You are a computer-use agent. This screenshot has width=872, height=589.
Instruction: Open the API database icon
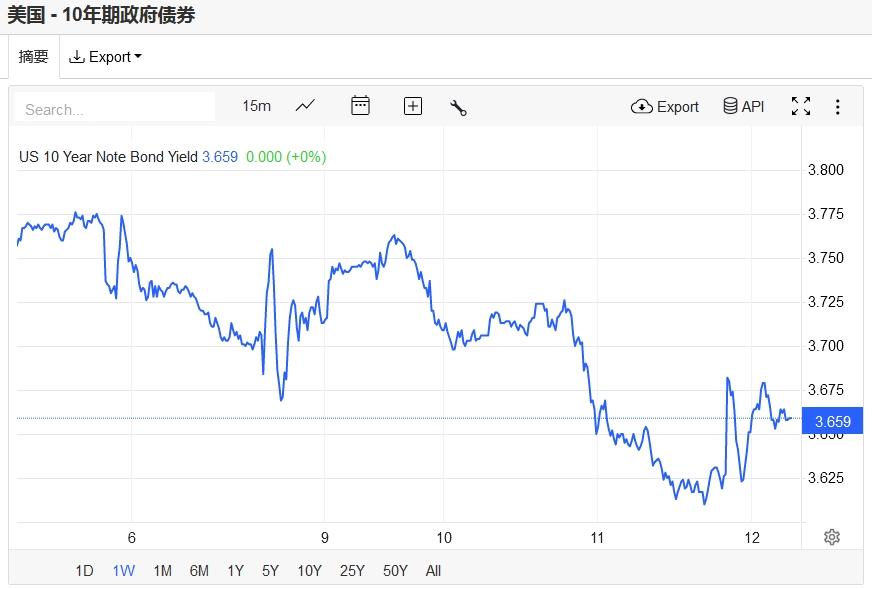[743, 107]
